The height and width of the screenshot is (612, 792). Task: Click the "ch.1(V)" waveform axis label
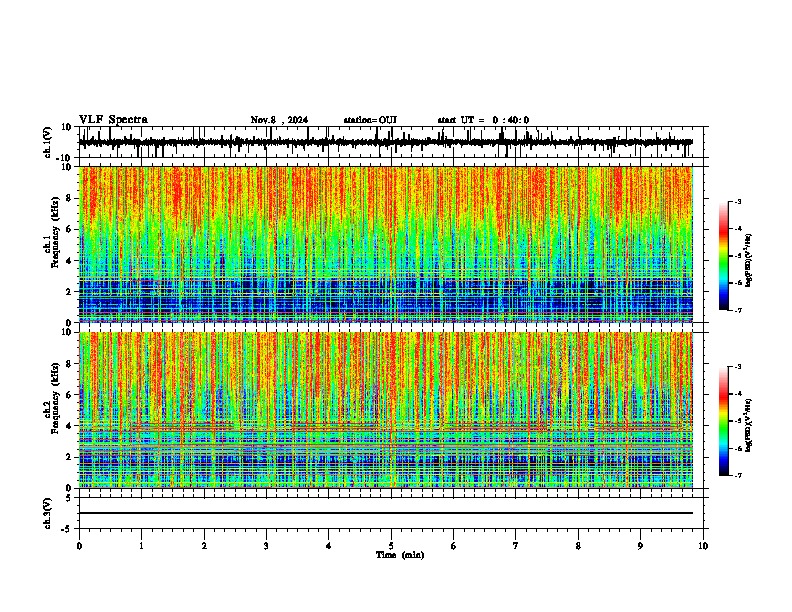pyautogui.click(x=48, y=142)
